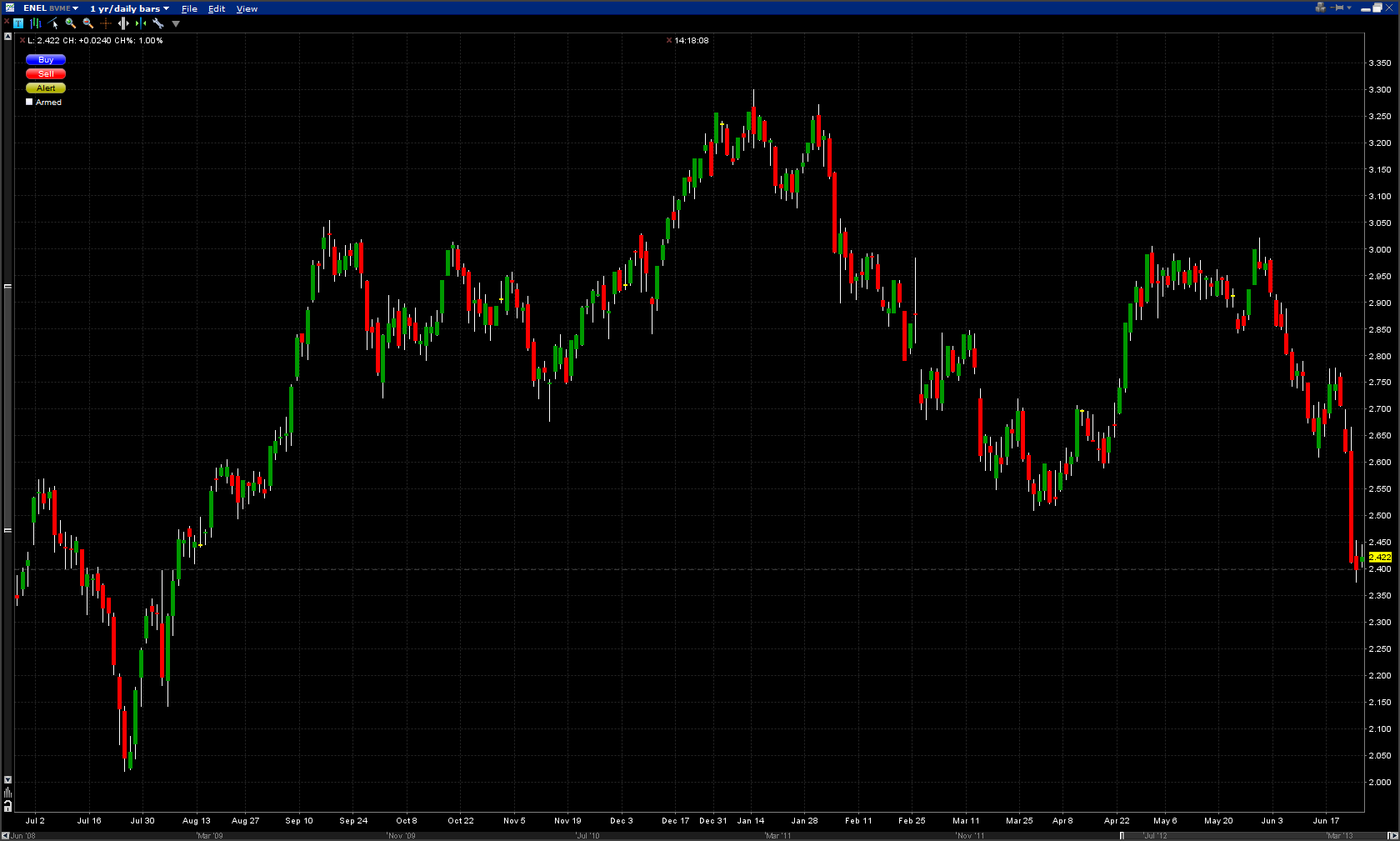The height and width of the screenshot is (841, 1400).
Task: Click the zoom out magnifier
Action: point(88,23)
